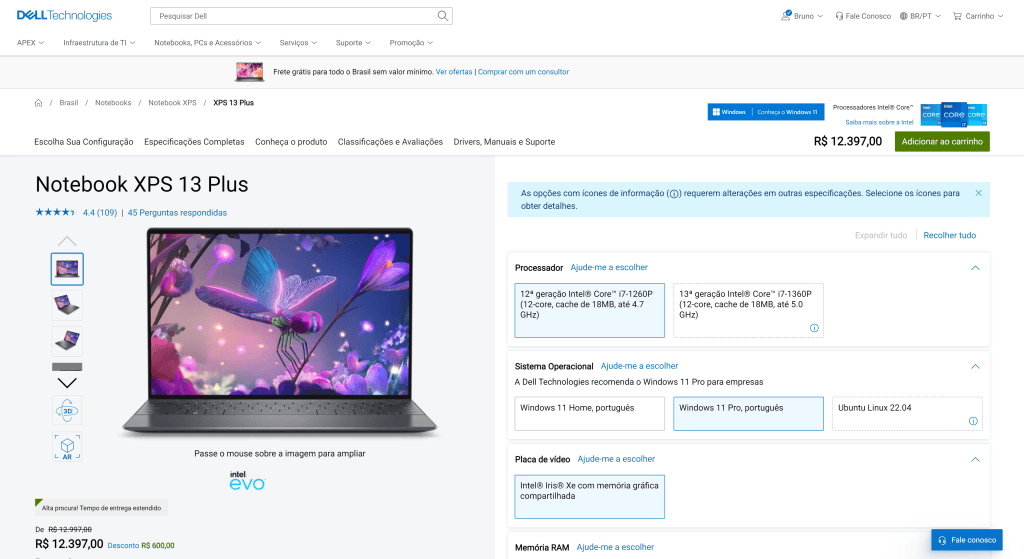Go to Especificações Completas tab
Viewport: 1024px width, 559px height.
[x=194, y=142]
